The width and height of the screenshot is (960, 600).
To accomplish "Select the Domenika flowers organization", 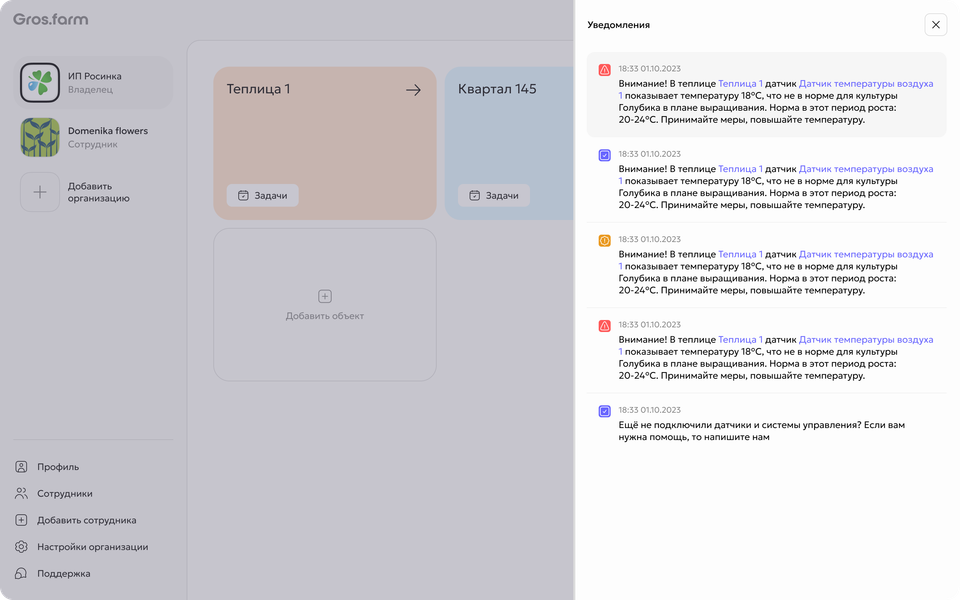I will click(93, 137).
